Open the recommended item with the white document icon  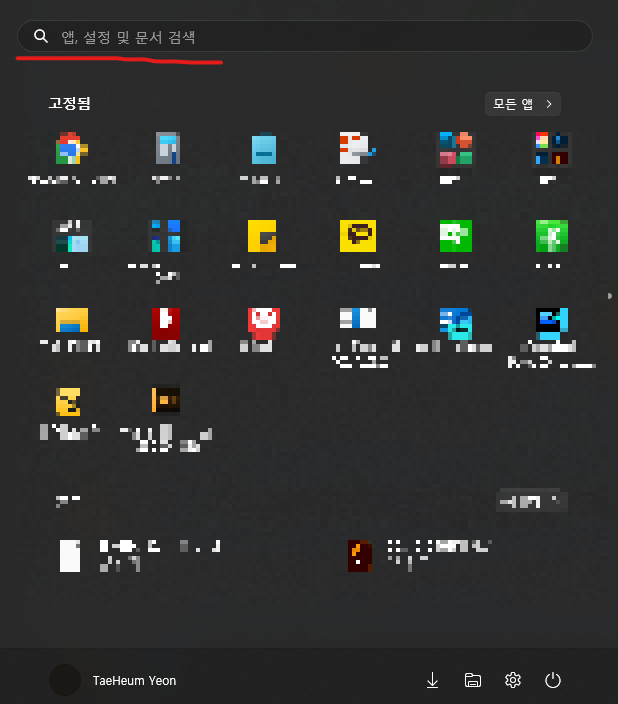[139, 556]
